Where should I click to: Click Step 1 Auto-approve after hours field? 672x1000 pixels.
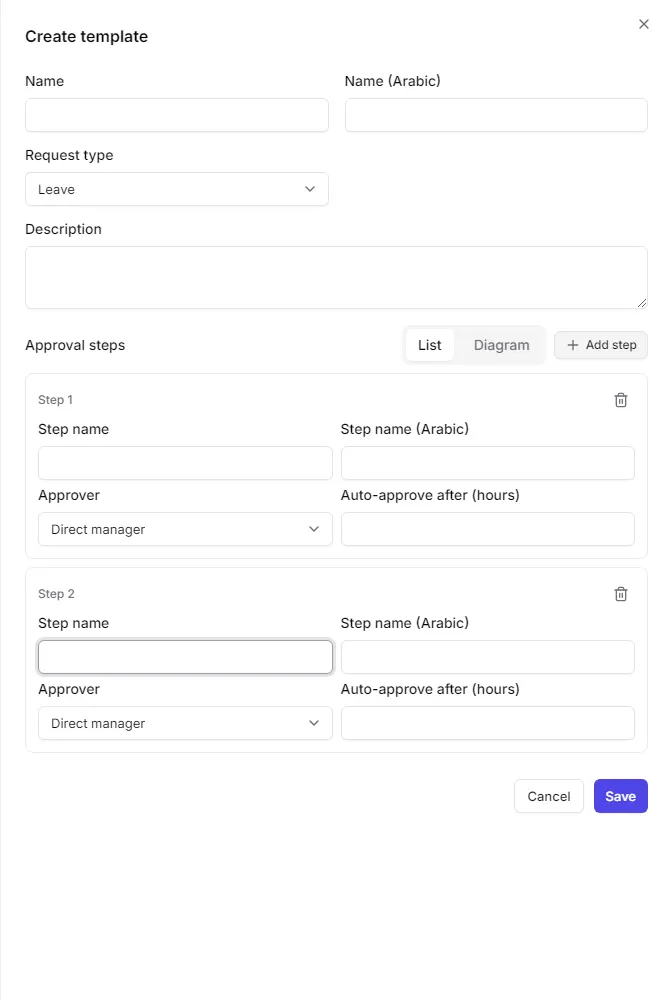pos(488,529)
